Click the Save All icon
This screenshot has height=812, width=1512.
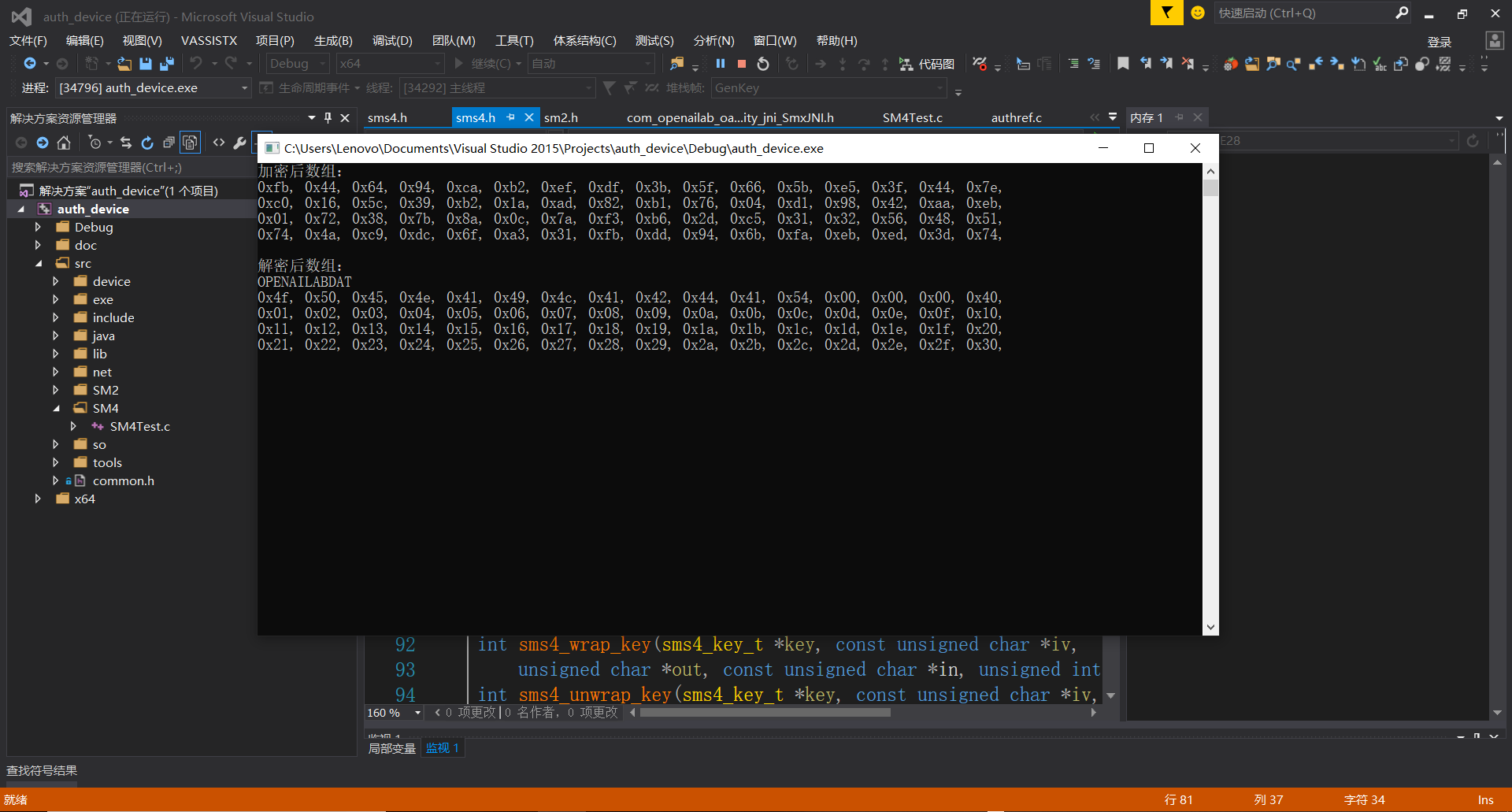(x=165, y=64)
